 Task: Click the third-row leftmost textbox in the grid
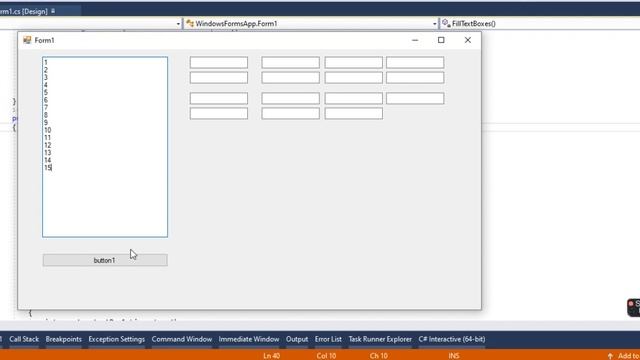(x=219, y=98)
